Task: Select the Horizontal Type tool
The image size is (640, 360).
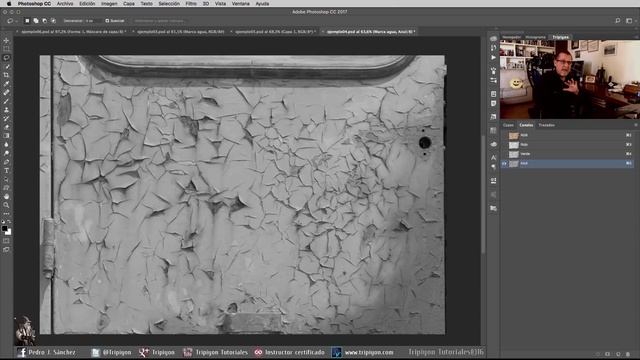Action: 6,171
